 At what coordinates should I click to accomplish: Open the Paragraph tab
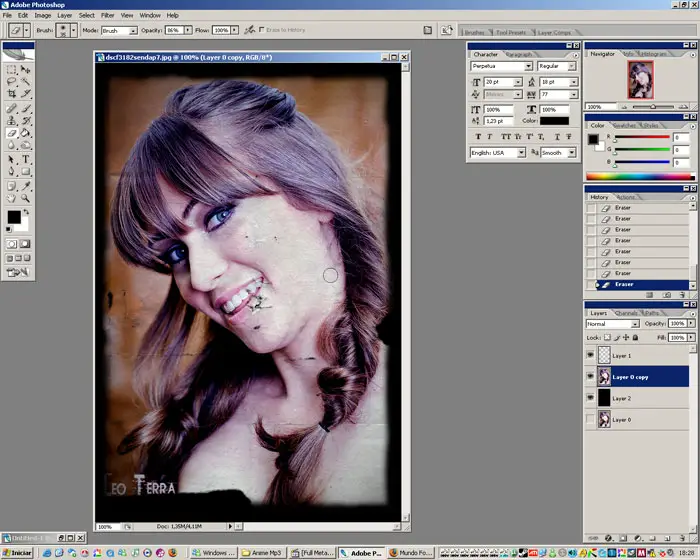pos(518,54)
